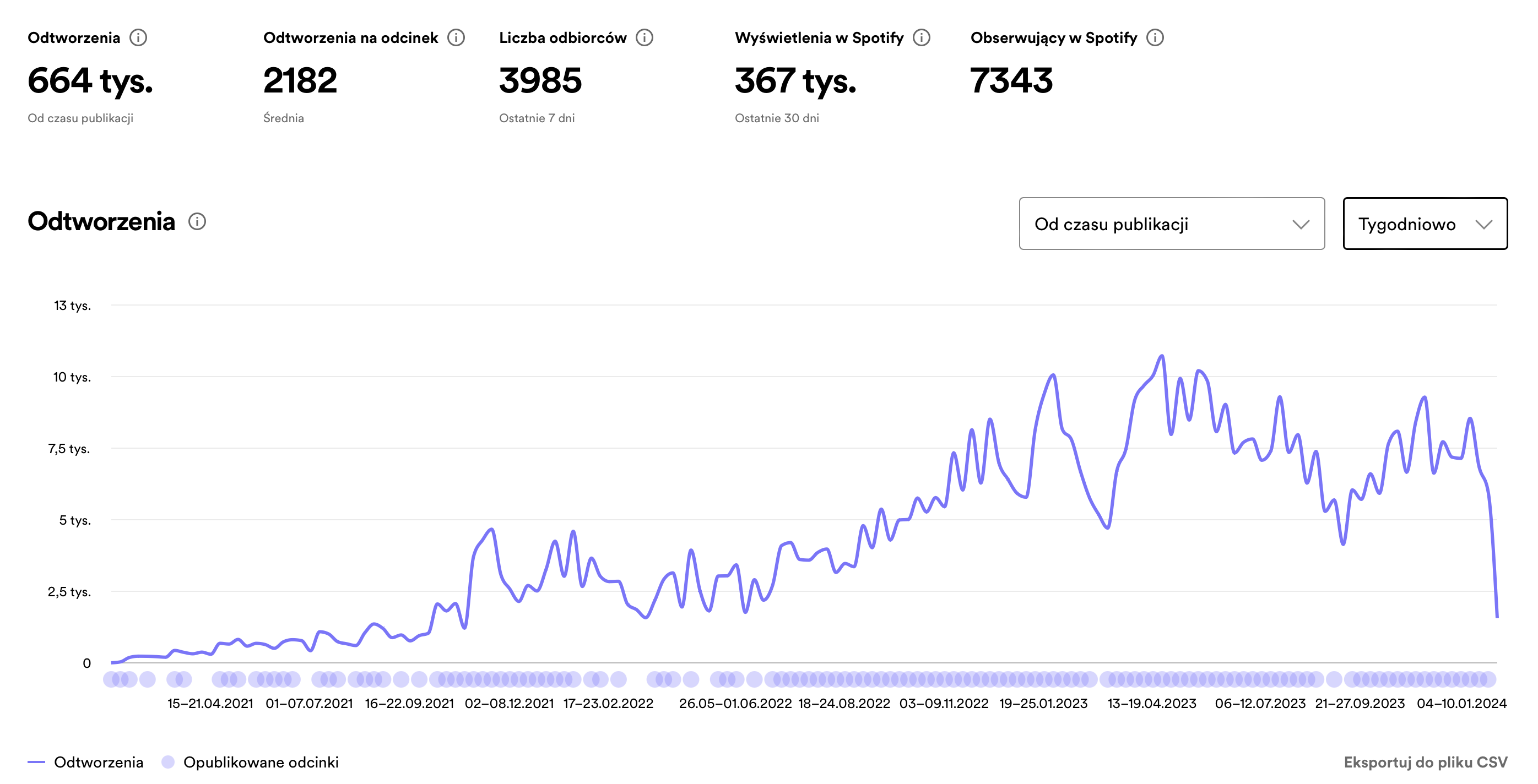Click info icon next to Odtworzenia stat
Viewport: 1538px width, 784px height.
coord(138,38)
